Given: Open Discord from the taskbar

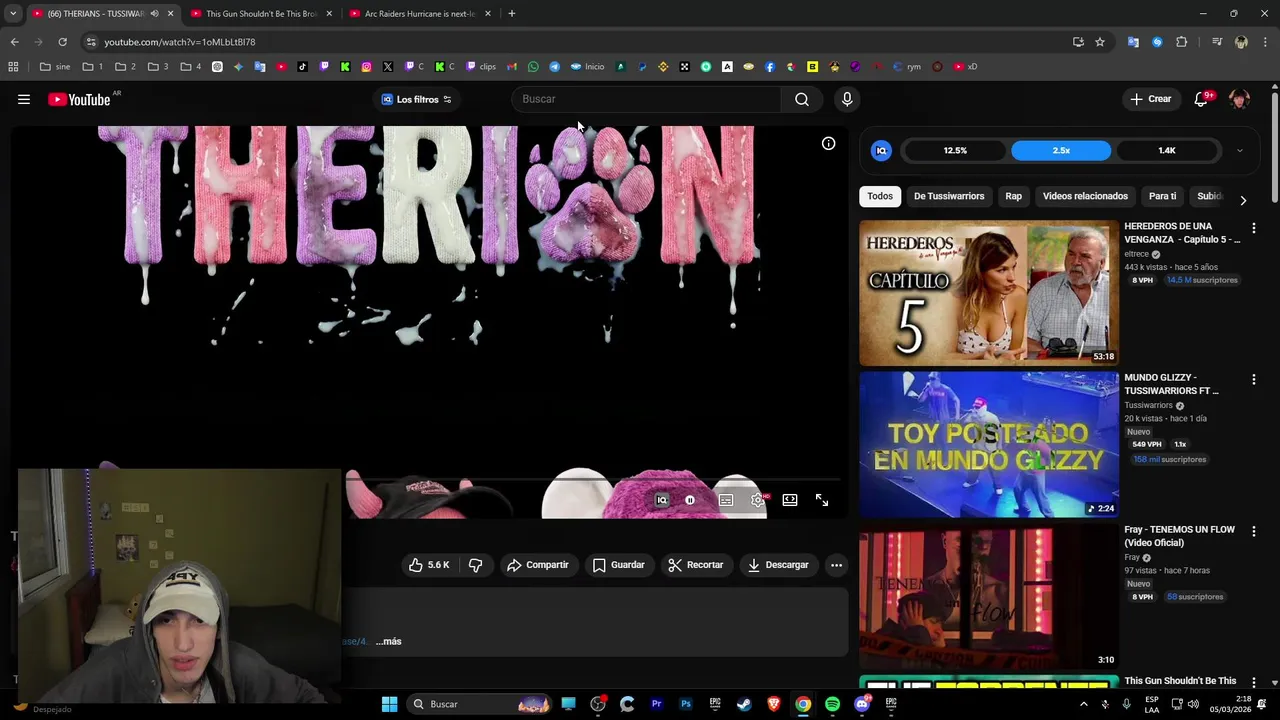Looking at the screenshot, I should [861, 704].
